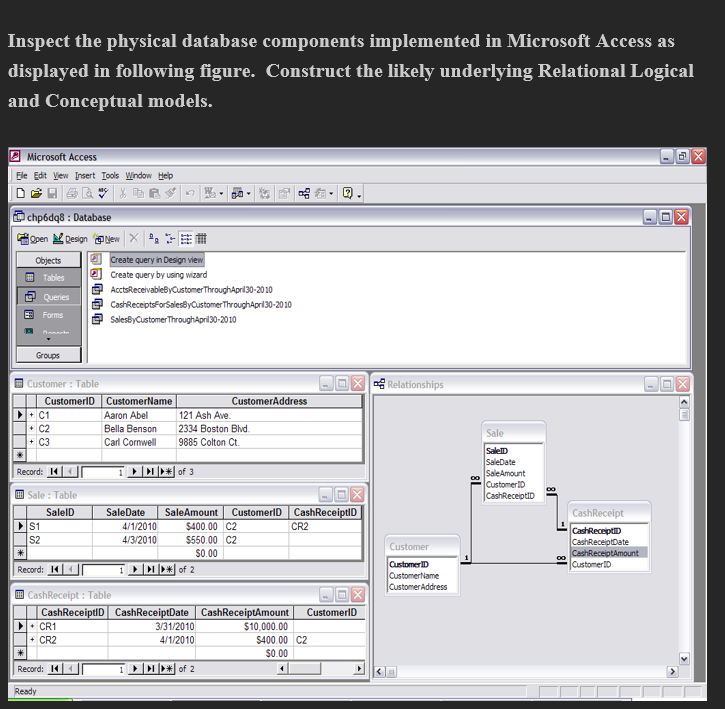The width and height of the screenshot is (725, 709).
Task: Select Forms in Objects pane
Action: [49, 315]
